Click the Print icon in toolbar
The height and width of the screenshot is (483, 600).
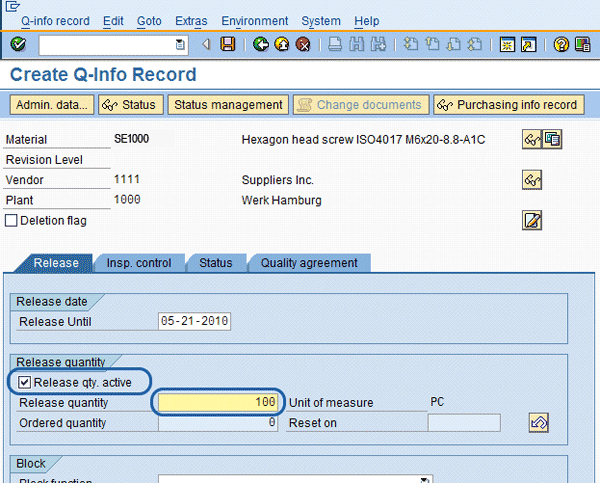335,44
